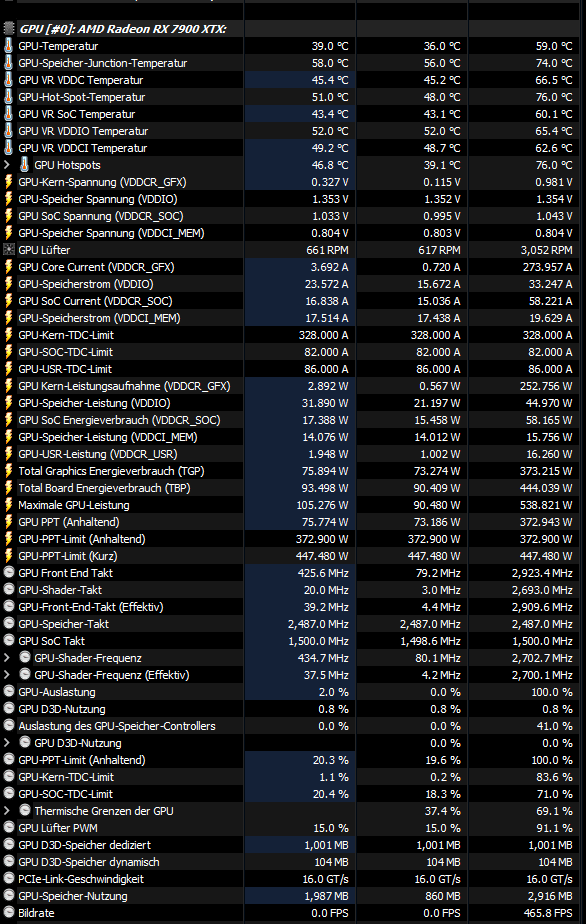Viewport: 586px width, 924px height.
Task: Click thermometer icon beside GPU VR VDDC Temperatur
Action: coord(8,80)
